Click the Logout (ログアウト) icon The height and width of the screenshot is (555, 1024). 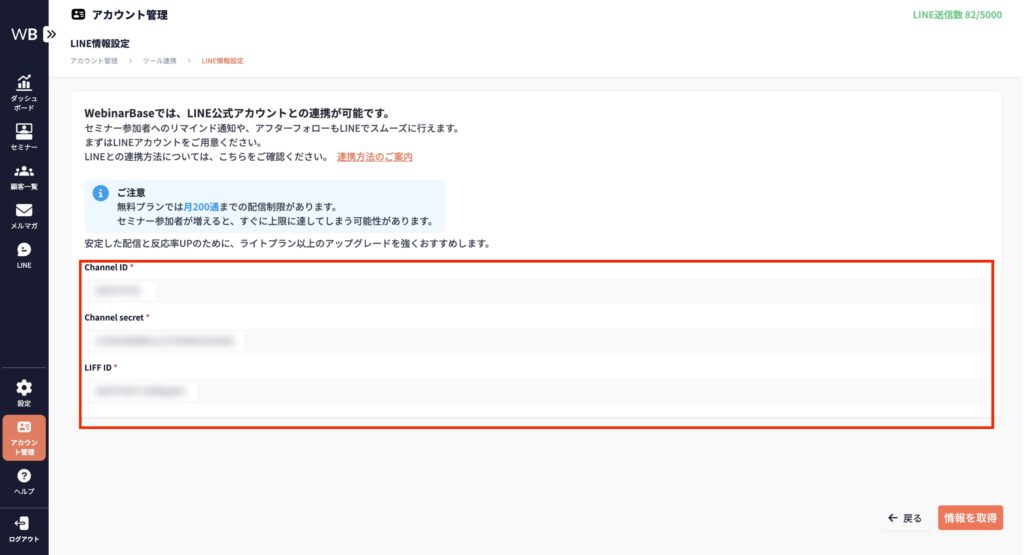pos(24,524)
